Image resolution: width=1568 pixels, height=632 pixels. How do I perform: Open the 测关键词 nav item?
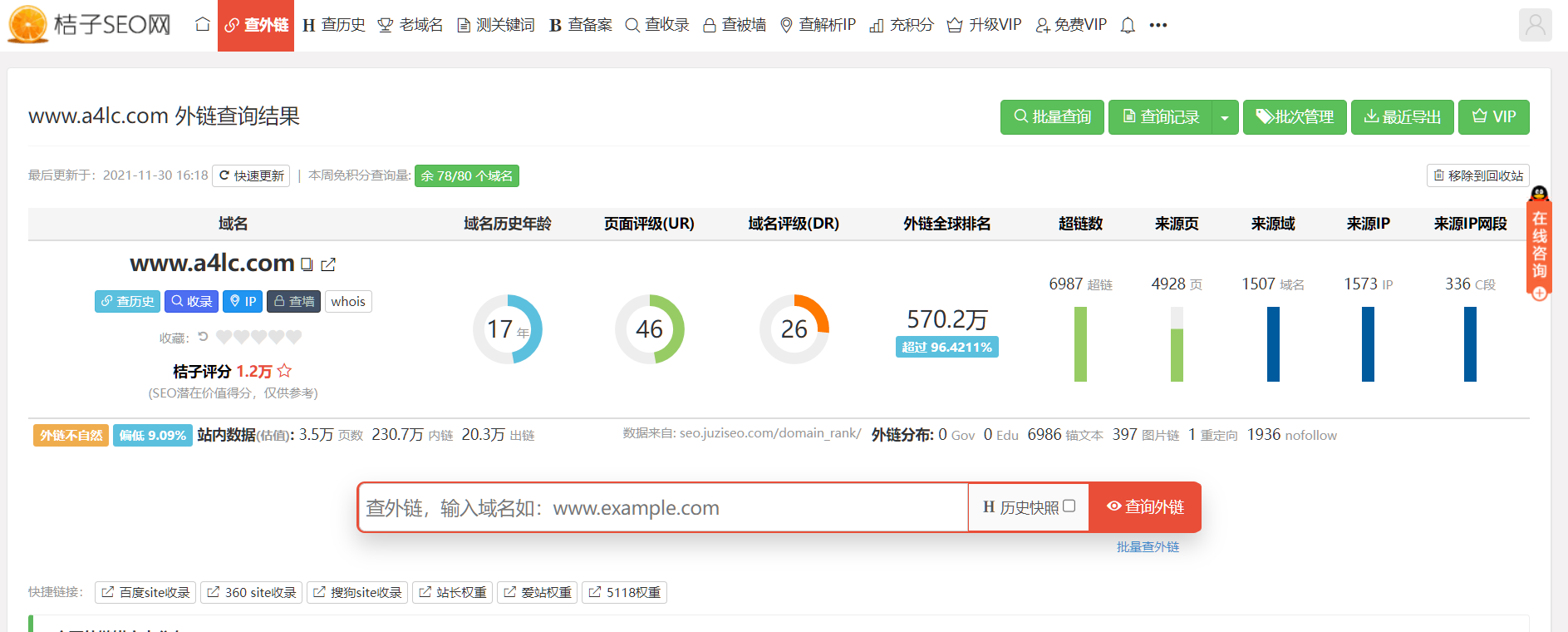point(496,25)
